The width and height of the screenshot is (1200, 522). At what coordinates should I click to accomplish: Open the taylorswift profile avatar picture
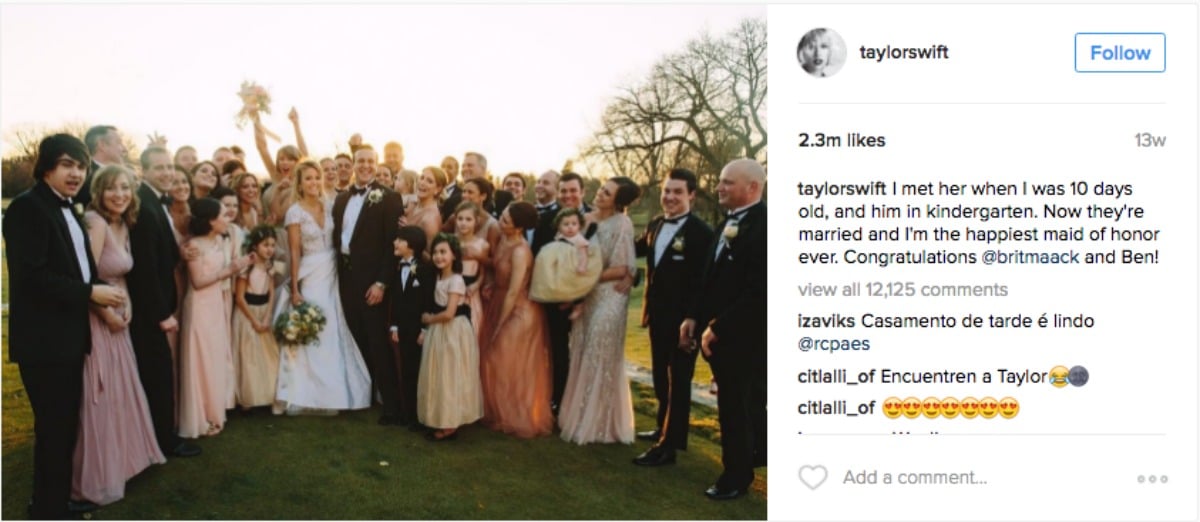[822, 53]
